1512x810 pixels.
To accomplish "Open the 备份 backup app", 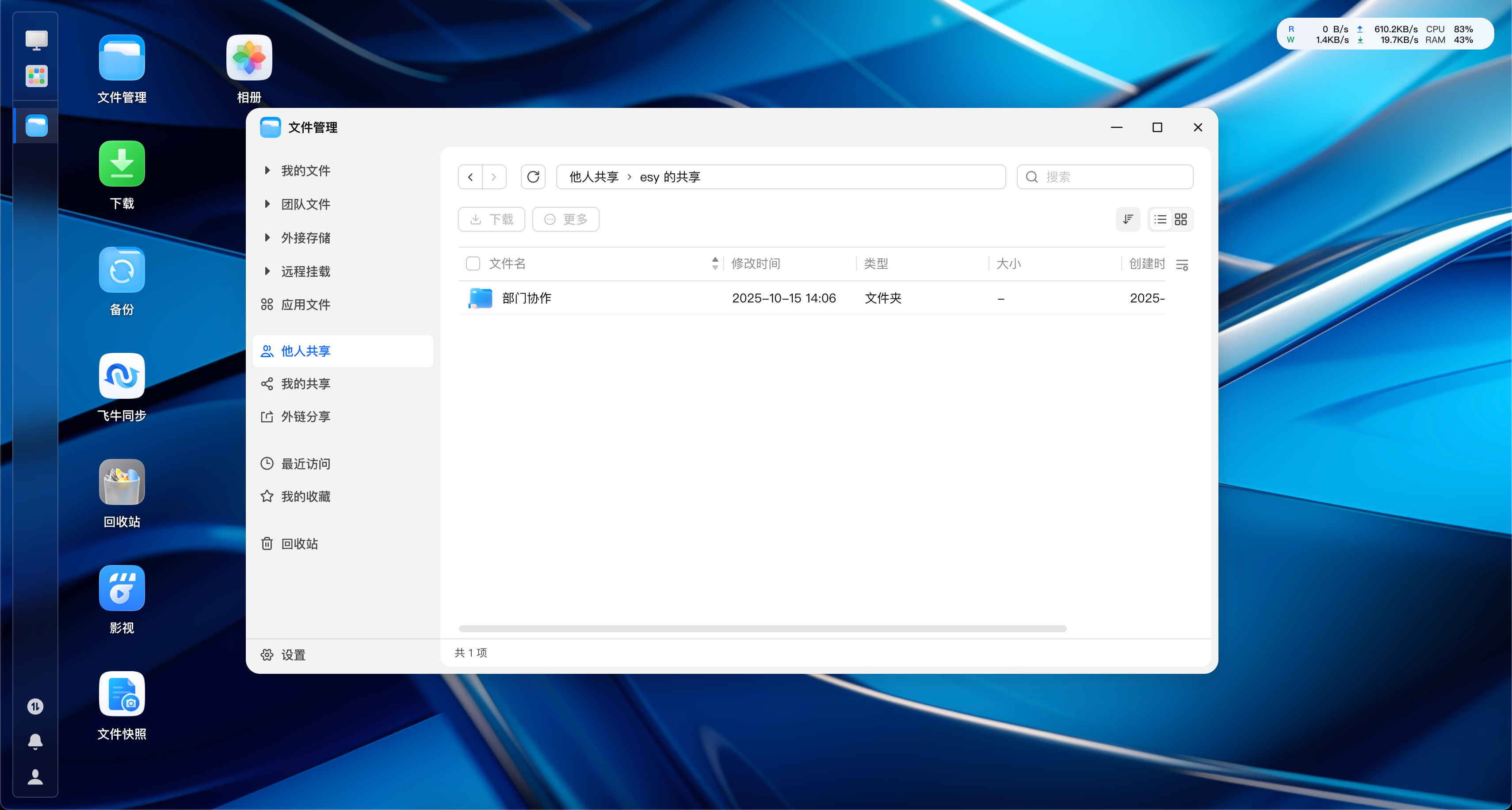I will (122, 270).
